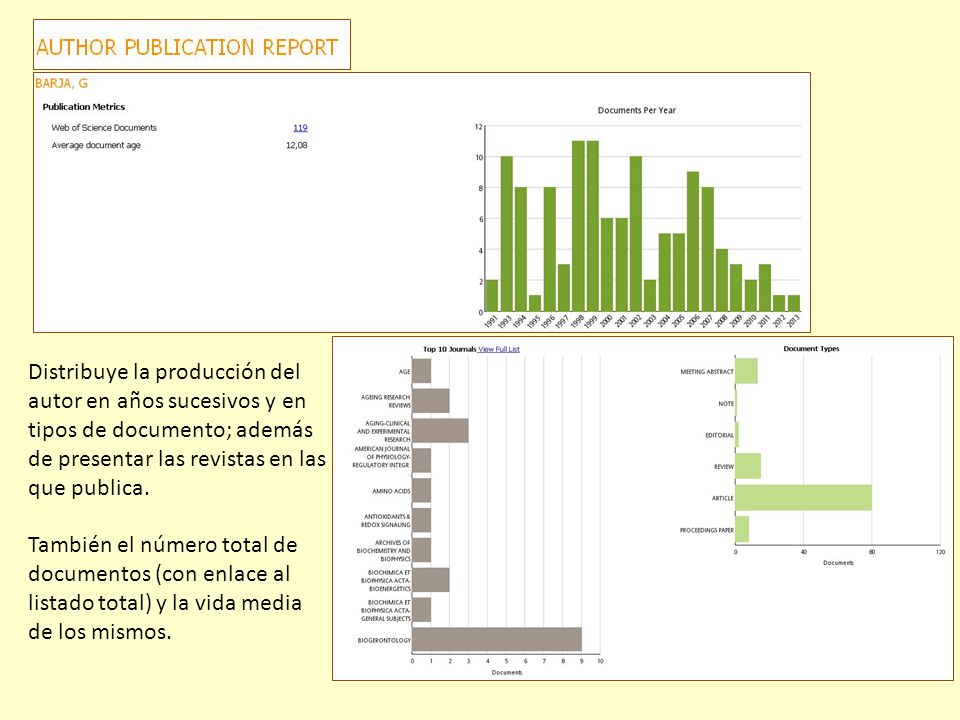960x720 pixels.
Task: Click the 1993 bar in Documents Per Year
Action: [506, 234]
